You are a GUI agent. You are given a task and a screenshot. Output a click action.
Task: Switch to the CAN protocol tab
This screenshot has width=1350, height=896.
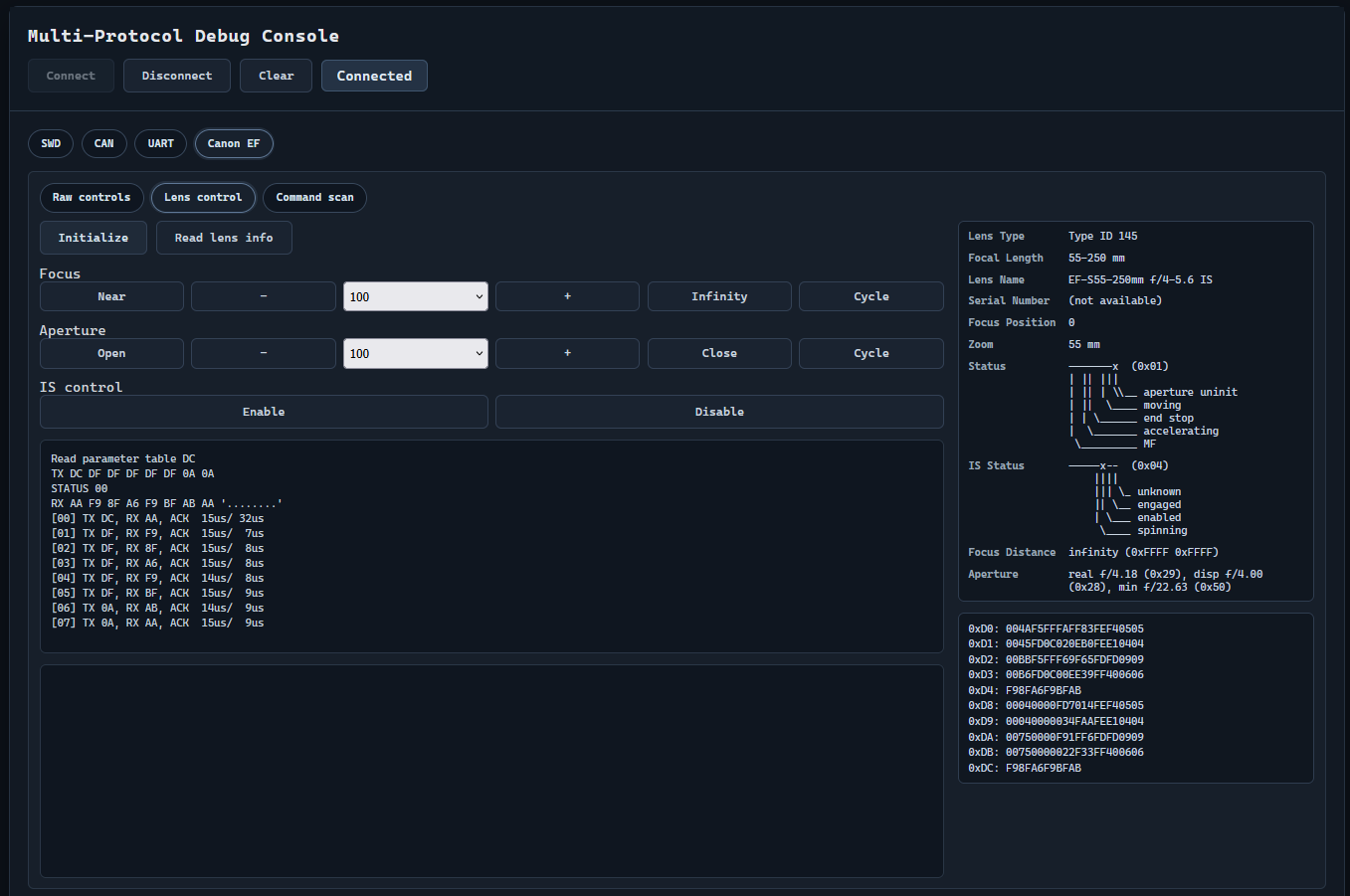(104, 143)
